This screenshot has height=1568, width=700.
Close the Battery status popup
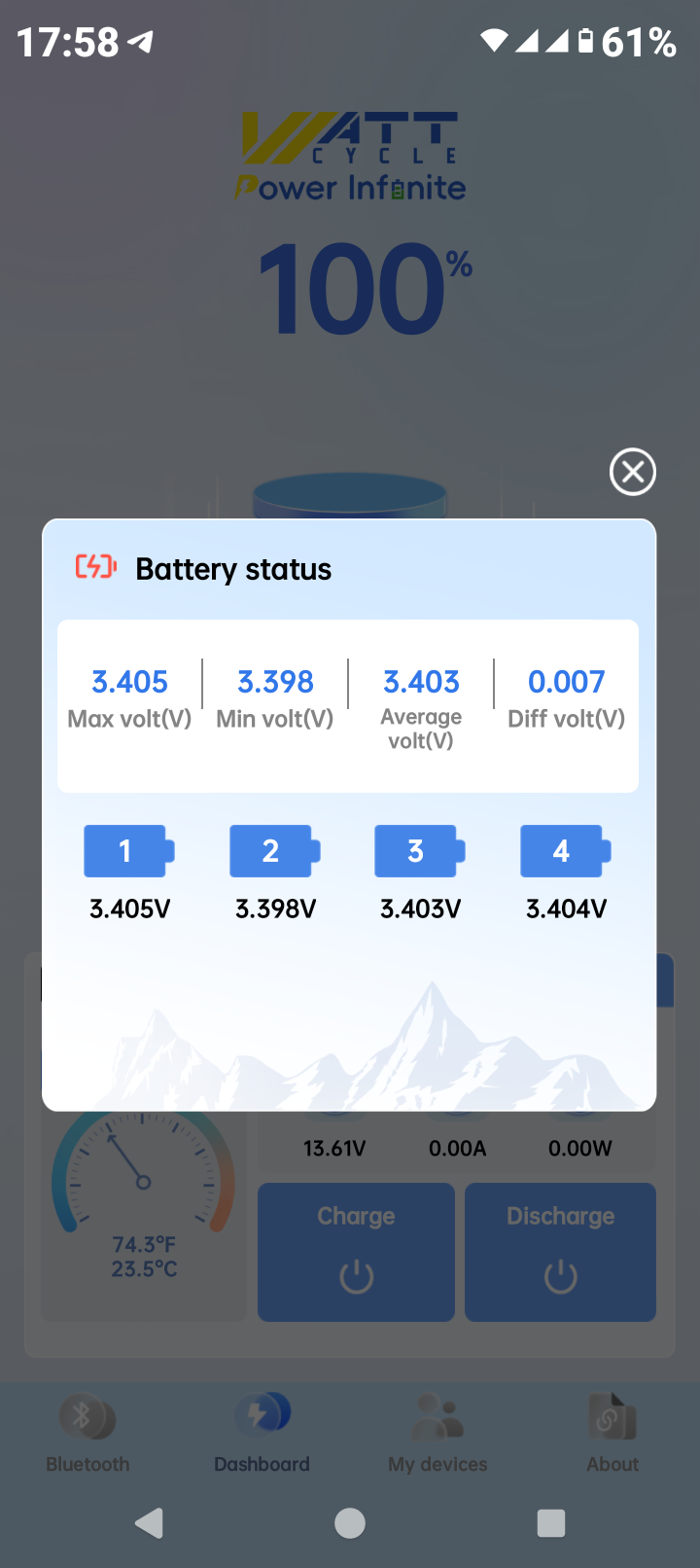coord(632,472)
